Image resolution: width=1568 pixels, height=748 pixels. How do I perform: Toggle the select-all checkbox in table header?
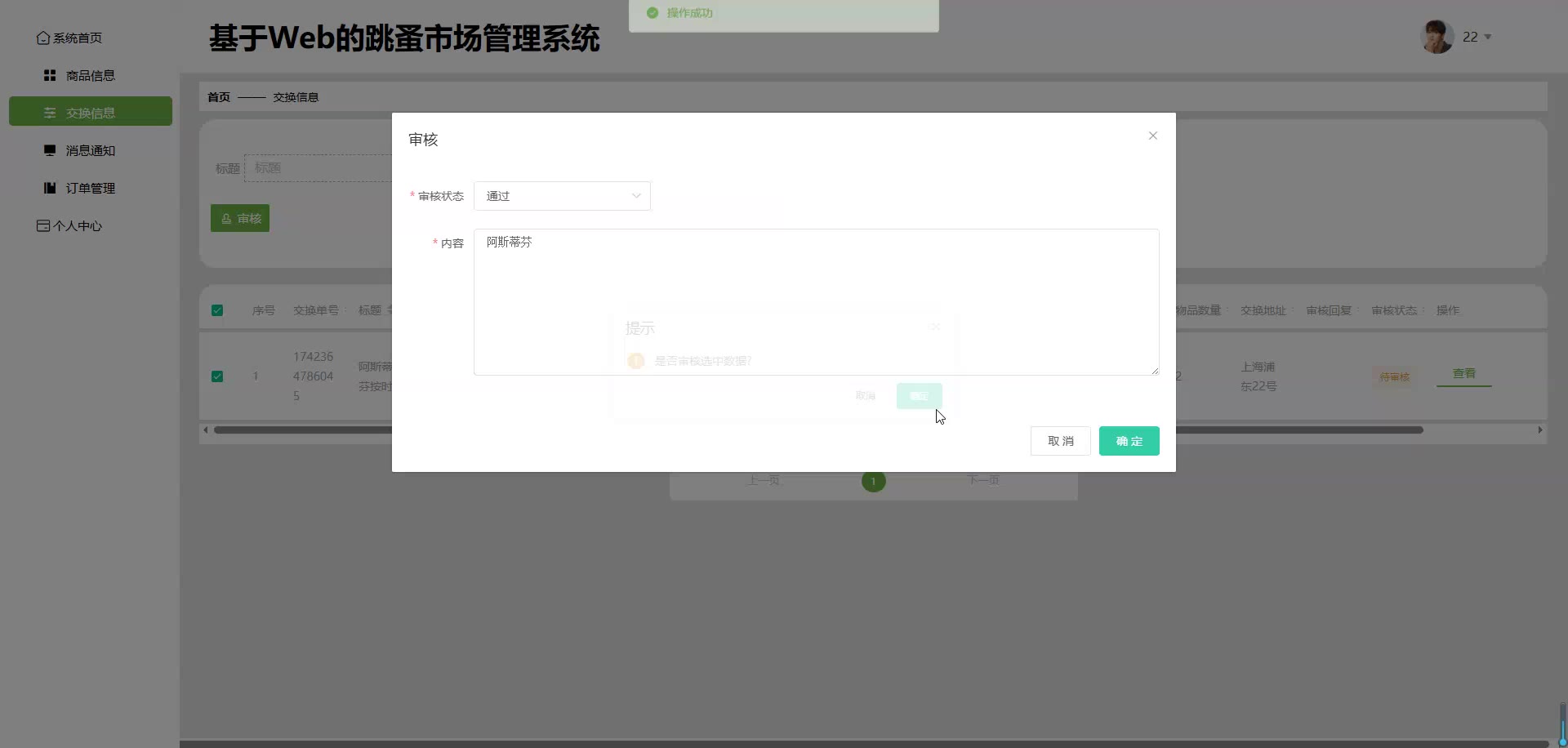[217, 310]
